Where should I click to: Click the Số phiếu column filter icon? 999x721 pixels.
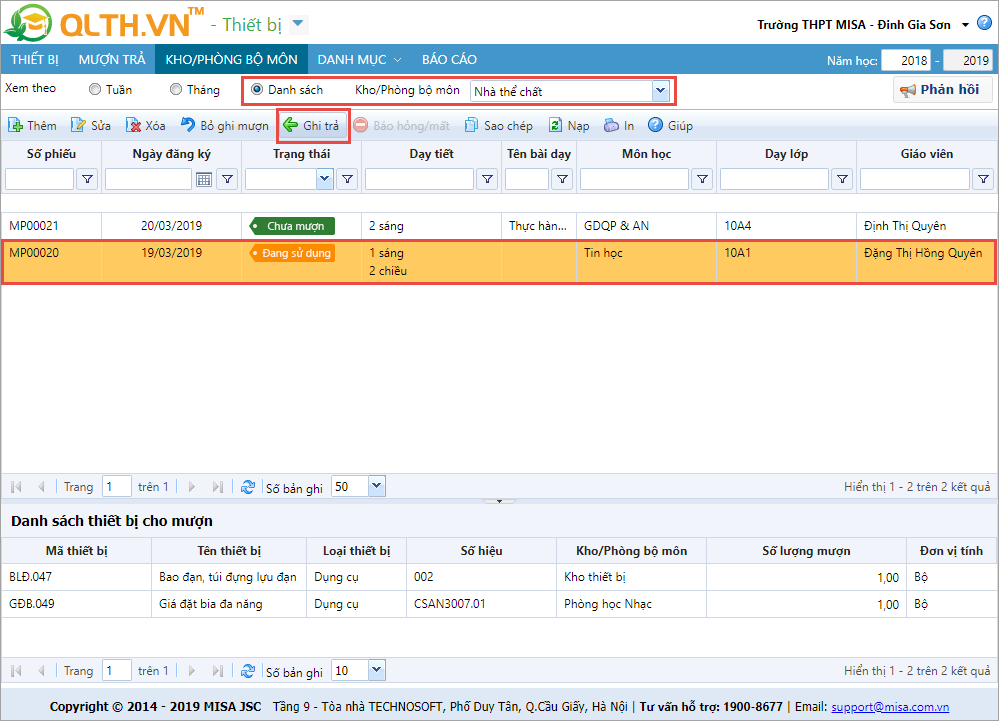point(87,180)
